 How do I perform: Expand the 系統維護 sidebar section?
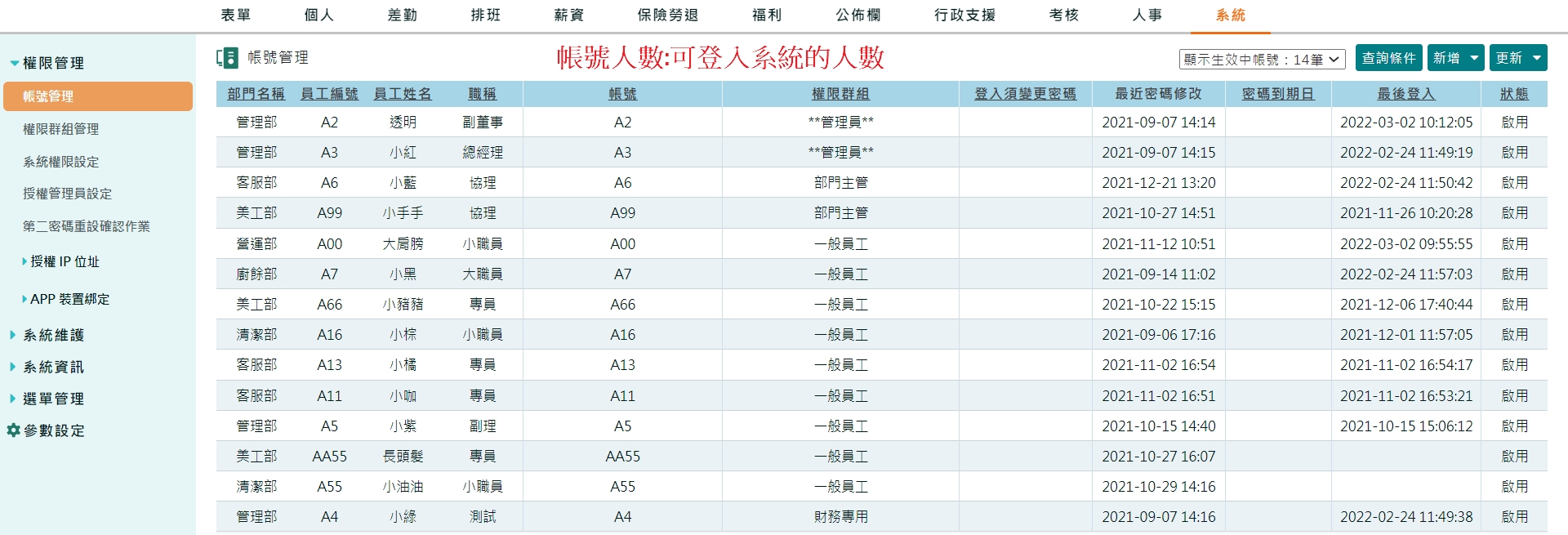(x=12, y=335)
